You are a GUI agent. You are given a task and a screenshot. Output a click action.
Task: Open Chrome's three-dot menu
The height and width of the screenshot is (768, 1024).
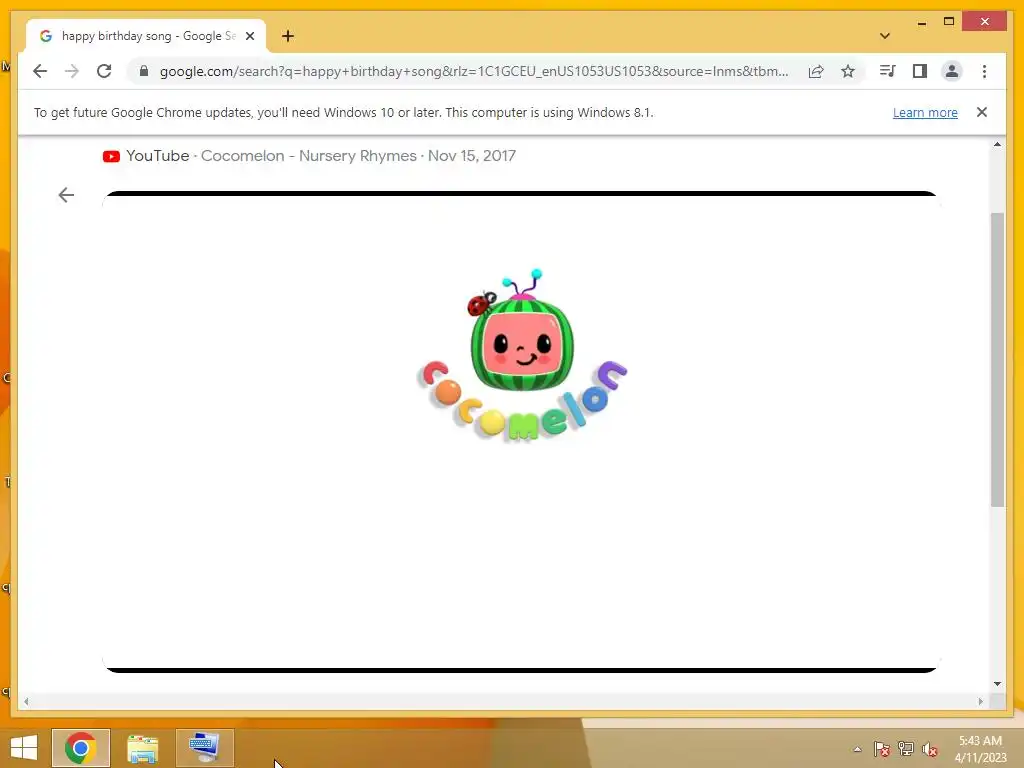tap(984, 71)
